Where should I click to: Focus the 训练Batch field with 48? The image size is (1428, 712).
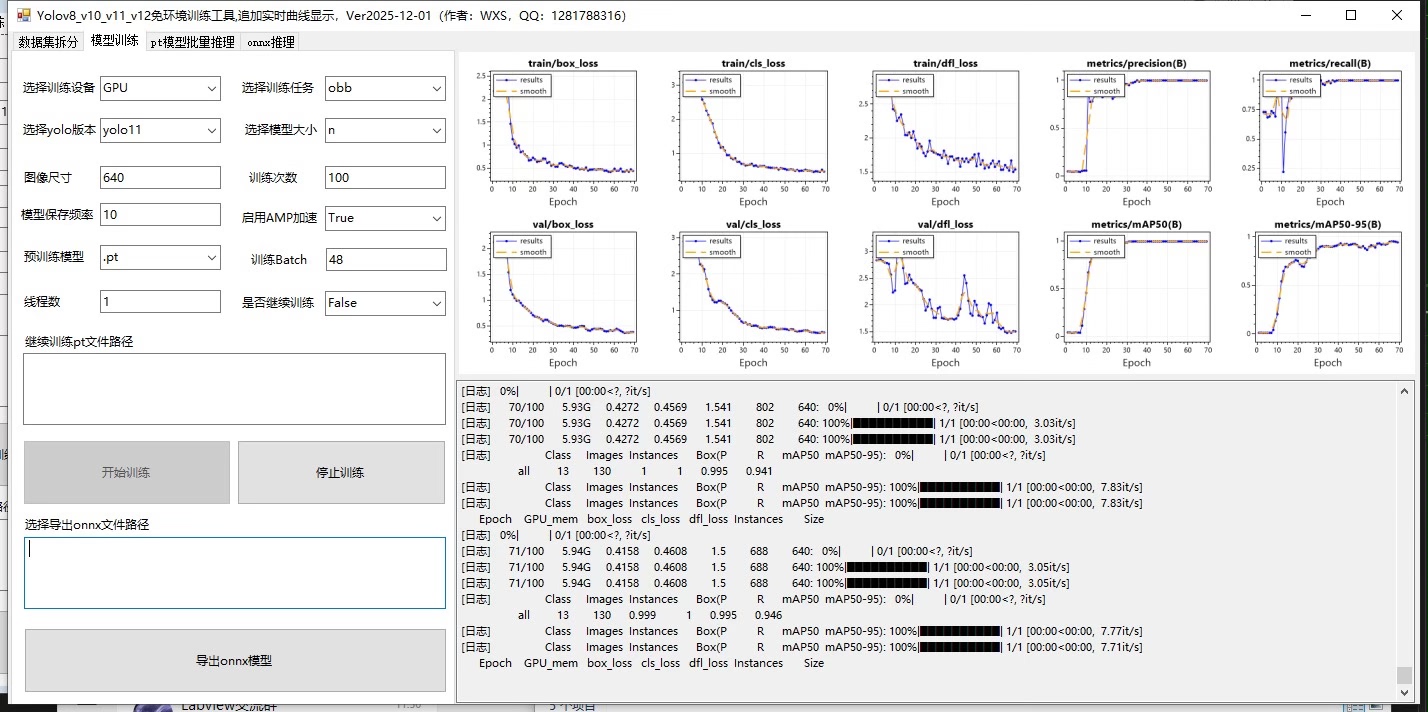pos(385,259)
